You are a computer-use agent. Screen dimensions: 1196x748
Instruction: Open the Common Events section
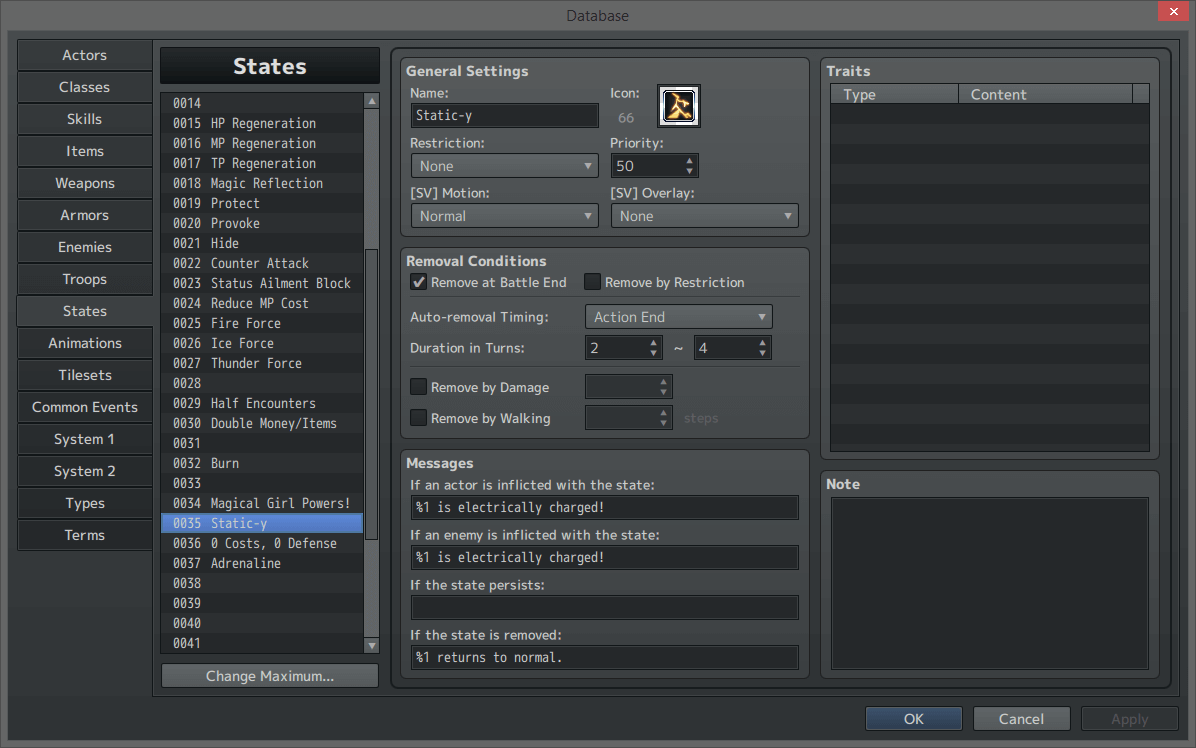pyautogui.click(x=84, y=407)
